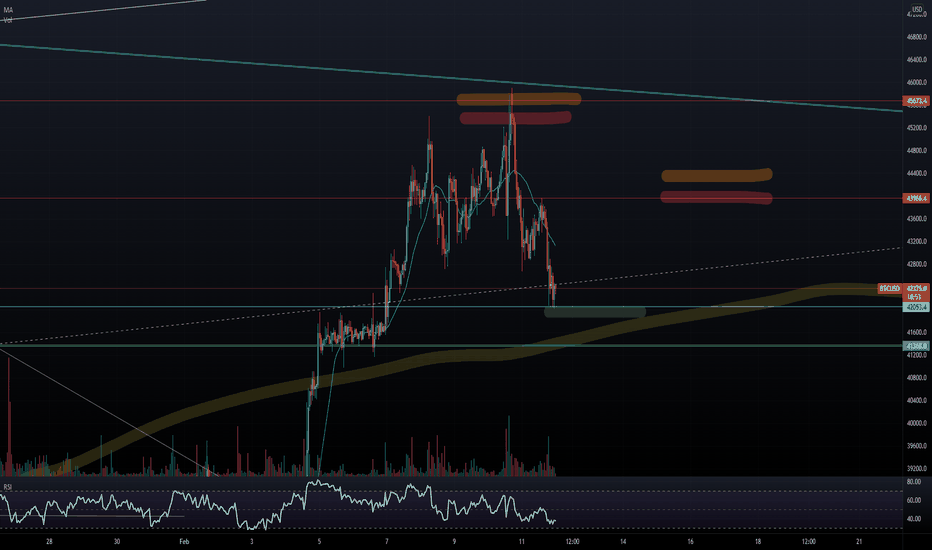Click the RSI 40.00 scale value
The width and height of the screenshot is (932, 550).
pos(914,518)
